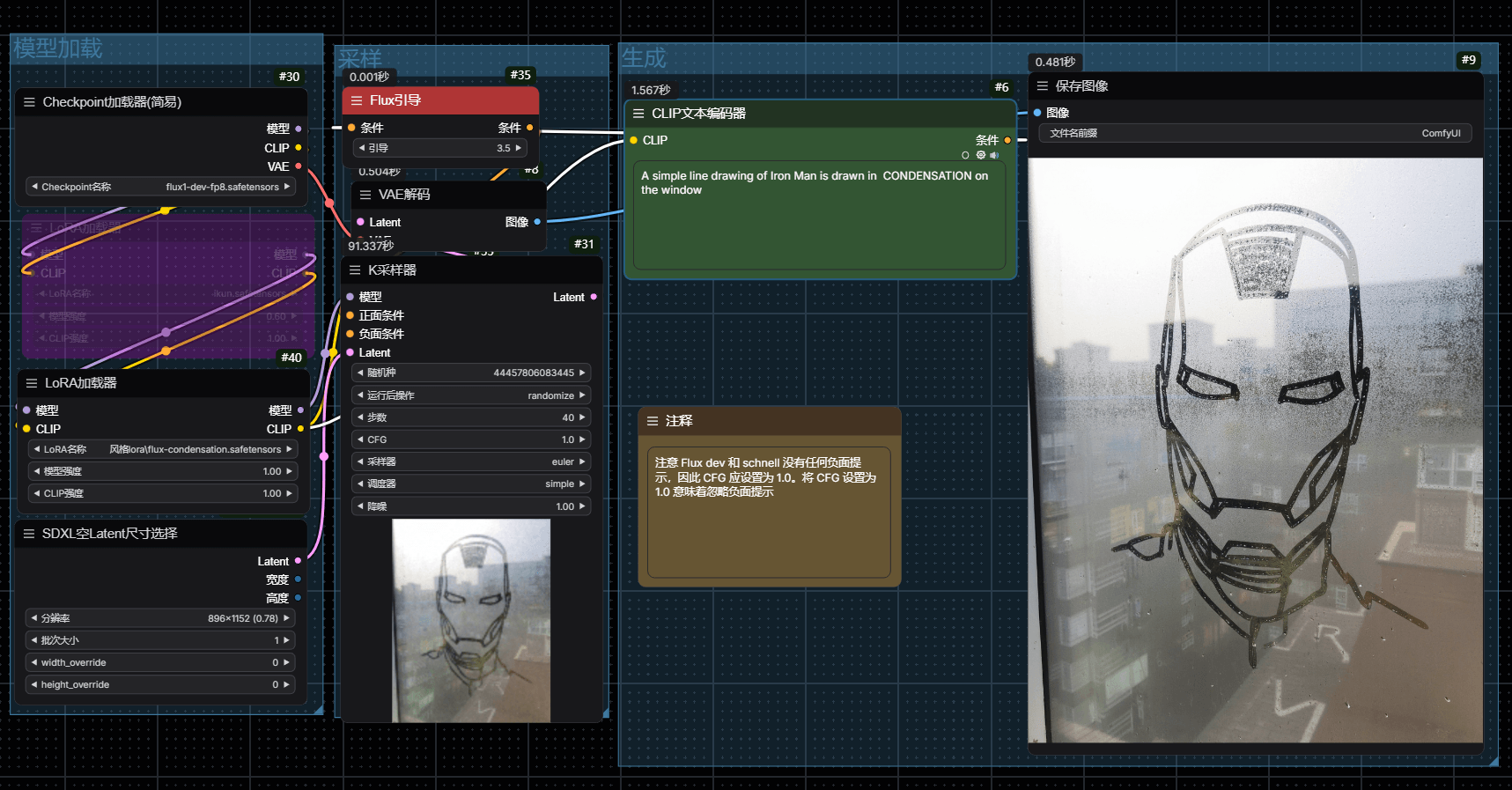Click the K采样器 preview thumbnail
The image size is (1512, 790).
tap(471, 621)
